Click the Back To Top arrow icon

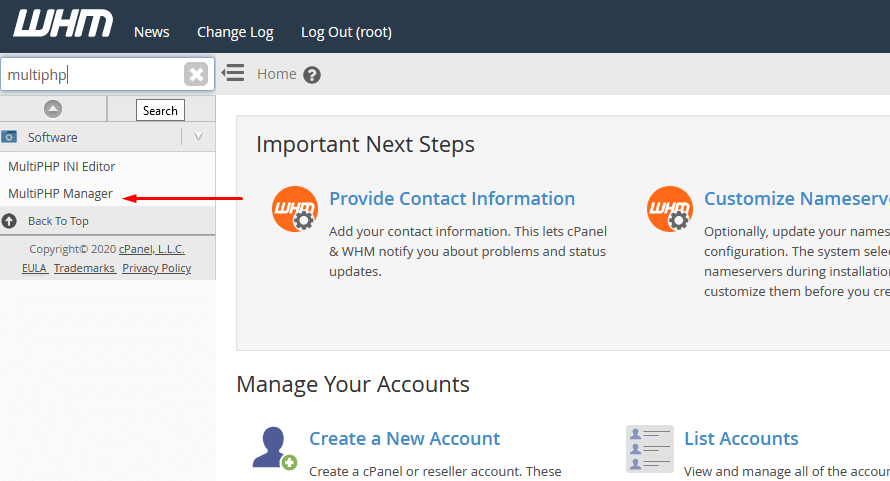[x=9, y=221]
